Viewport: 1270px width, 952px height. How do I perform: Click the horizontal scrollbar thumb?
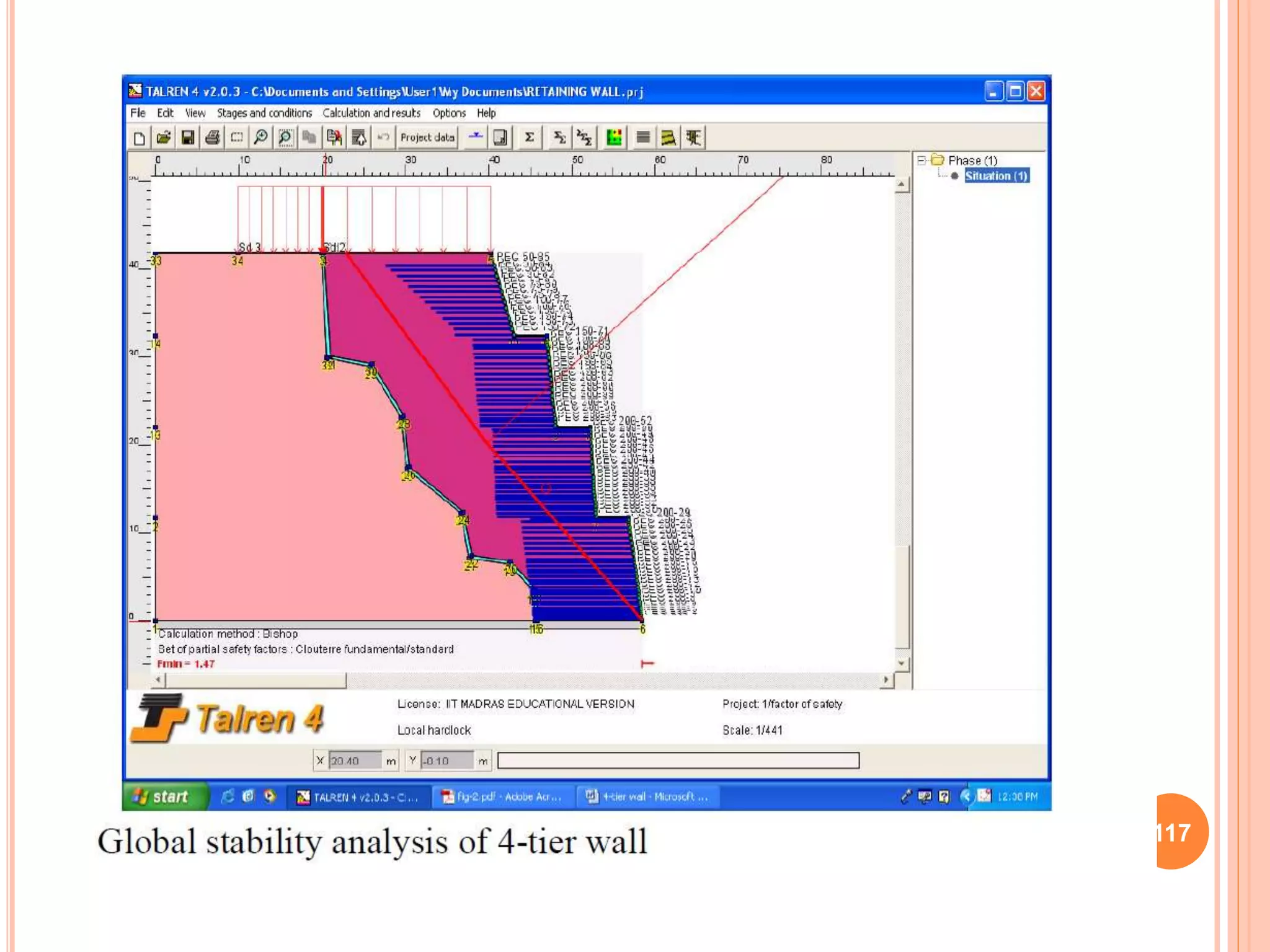pos(254,680)
